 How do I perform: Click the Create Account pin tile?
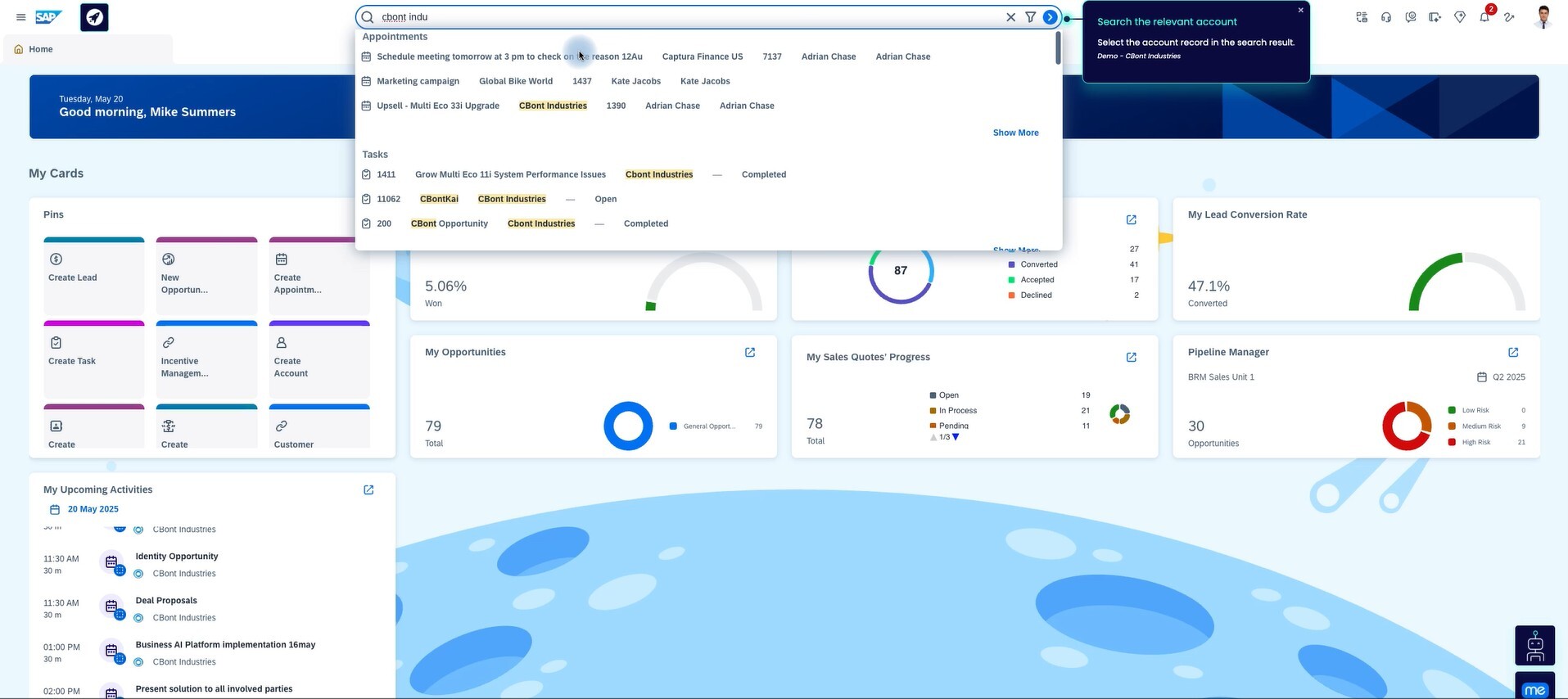coord(319,360)
